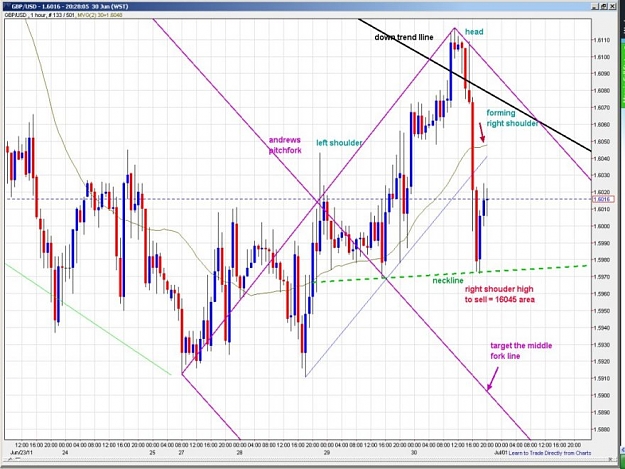This screenshot has width=625, height=469.
Task: Click date label 28 on time axis
Action: (x=240, y=453)
